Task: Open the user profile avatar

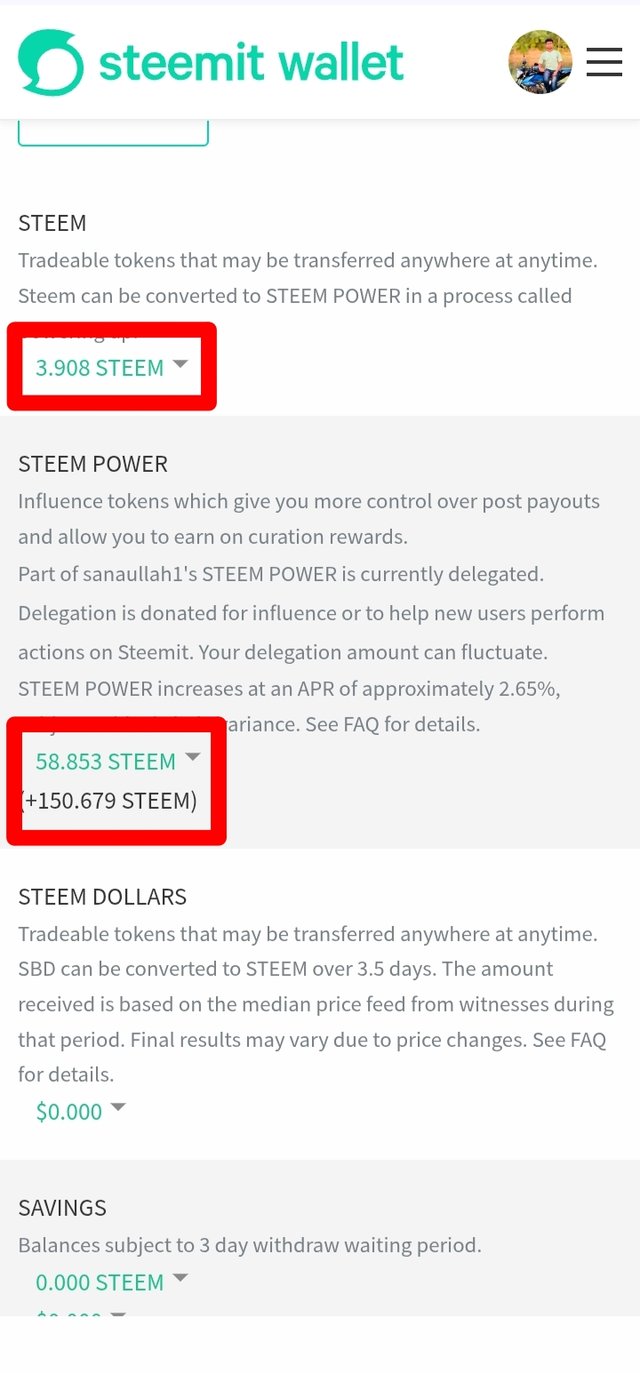Action: pos(540,62)
